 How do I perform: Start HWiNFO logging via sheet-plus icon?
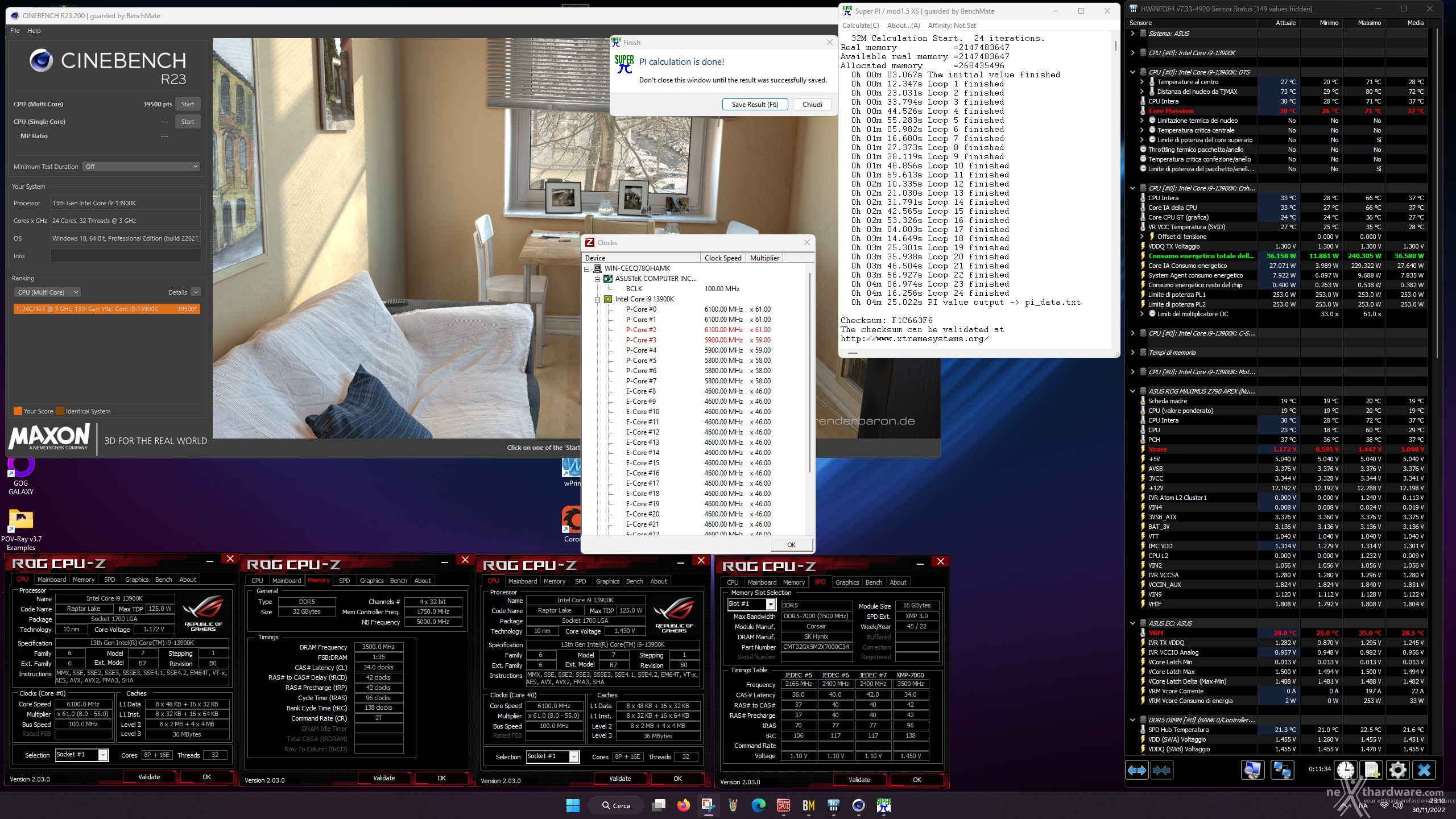[x=1371, y=770]
